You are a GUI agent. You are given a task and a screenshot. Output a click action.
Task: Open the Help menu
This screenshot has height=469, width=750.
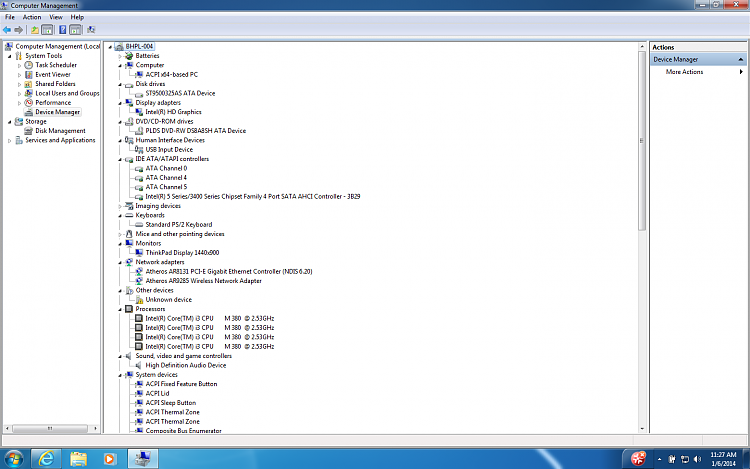(77, 17)
